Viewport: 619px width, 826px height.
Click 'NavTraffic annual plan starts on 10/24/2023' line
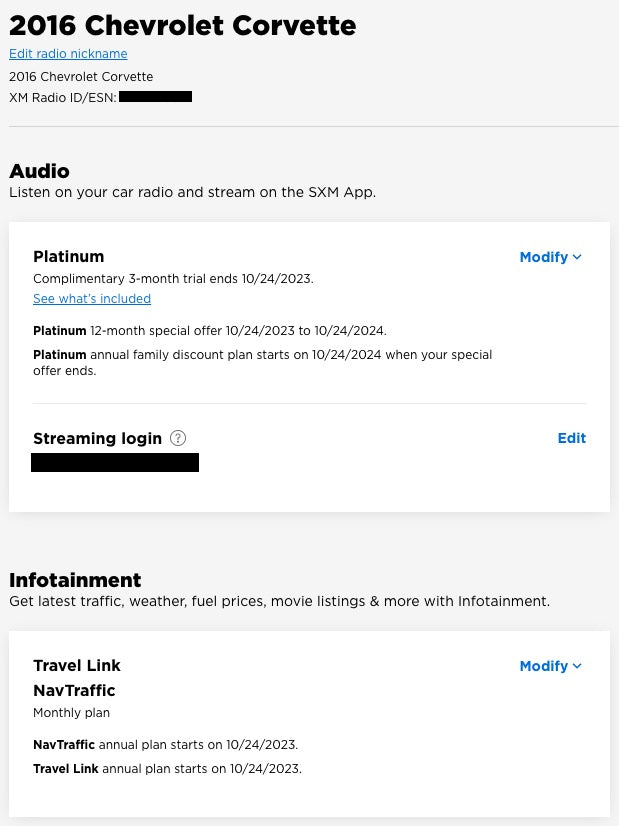click(165, 745)
